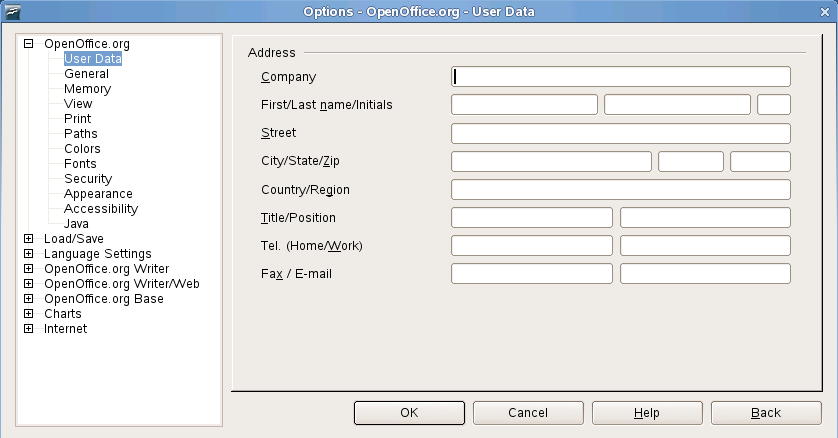The image size is (838, 438).
Task: Select Java in the options tree
Action: tap(76, 224)
